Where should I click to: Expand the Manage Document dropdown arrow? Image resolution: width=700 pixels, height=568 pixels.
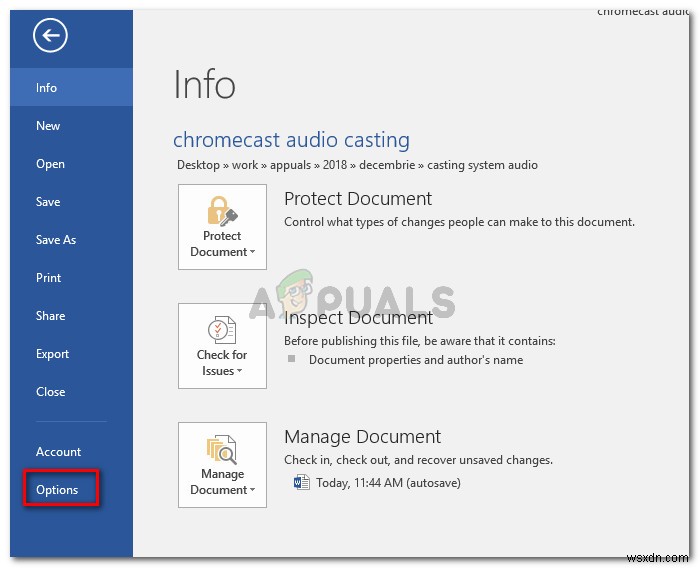click(x=253, y=490)
